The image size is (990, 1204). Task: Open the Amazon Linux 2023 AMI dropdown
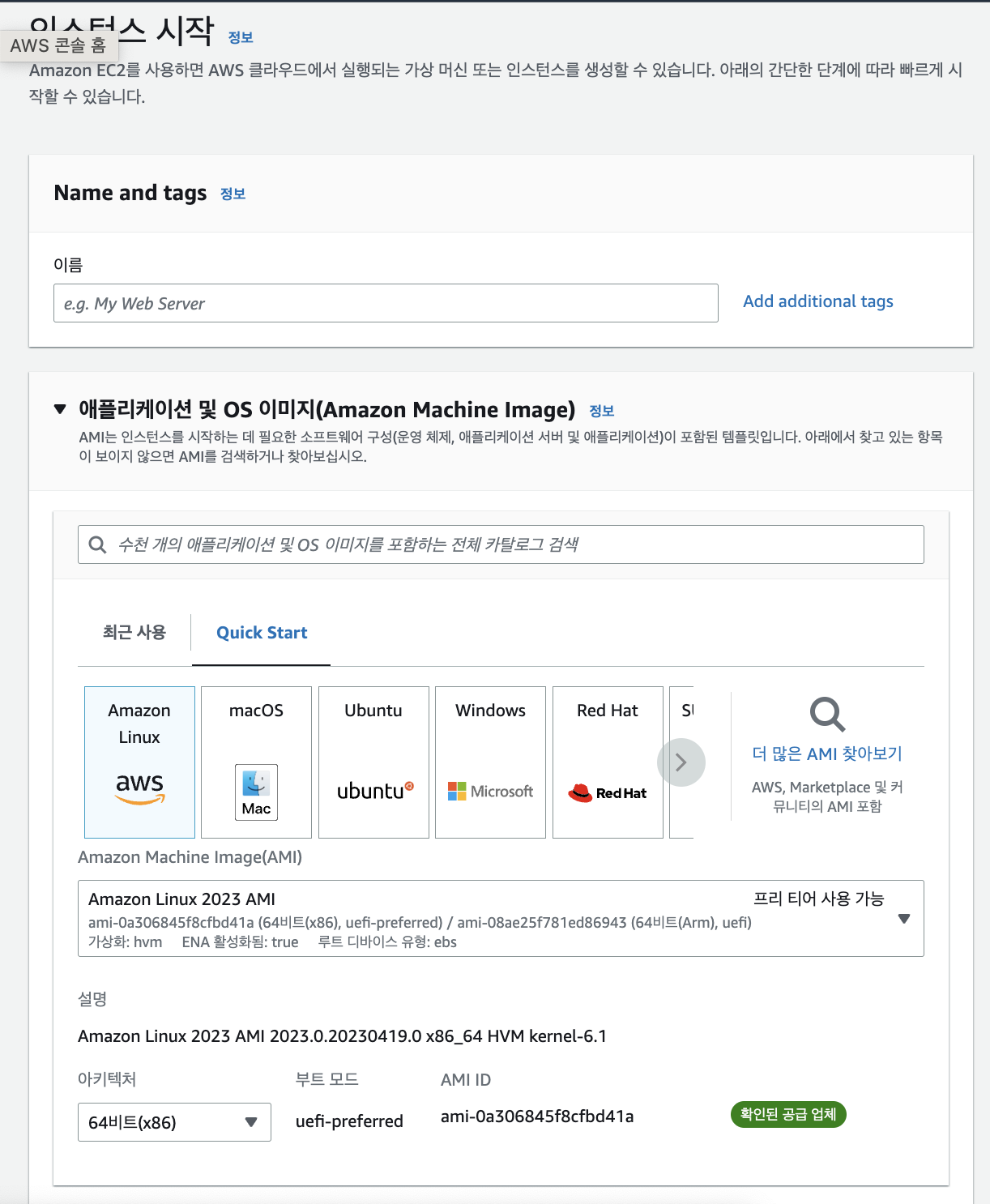pos(501,919)
